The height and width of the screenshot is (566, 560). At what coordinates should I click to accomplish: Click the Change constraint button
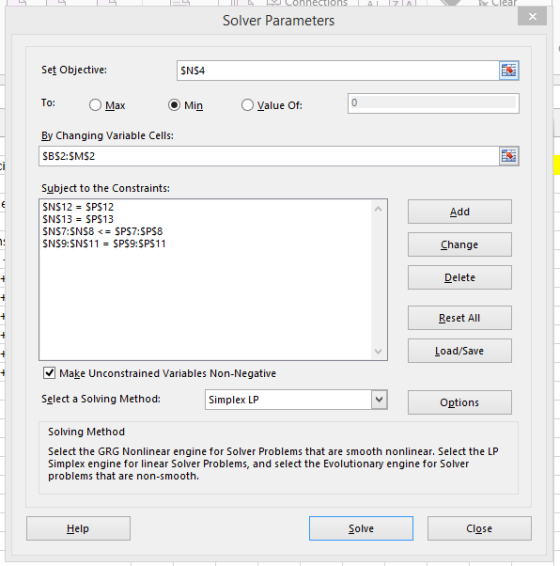[460, 245]
